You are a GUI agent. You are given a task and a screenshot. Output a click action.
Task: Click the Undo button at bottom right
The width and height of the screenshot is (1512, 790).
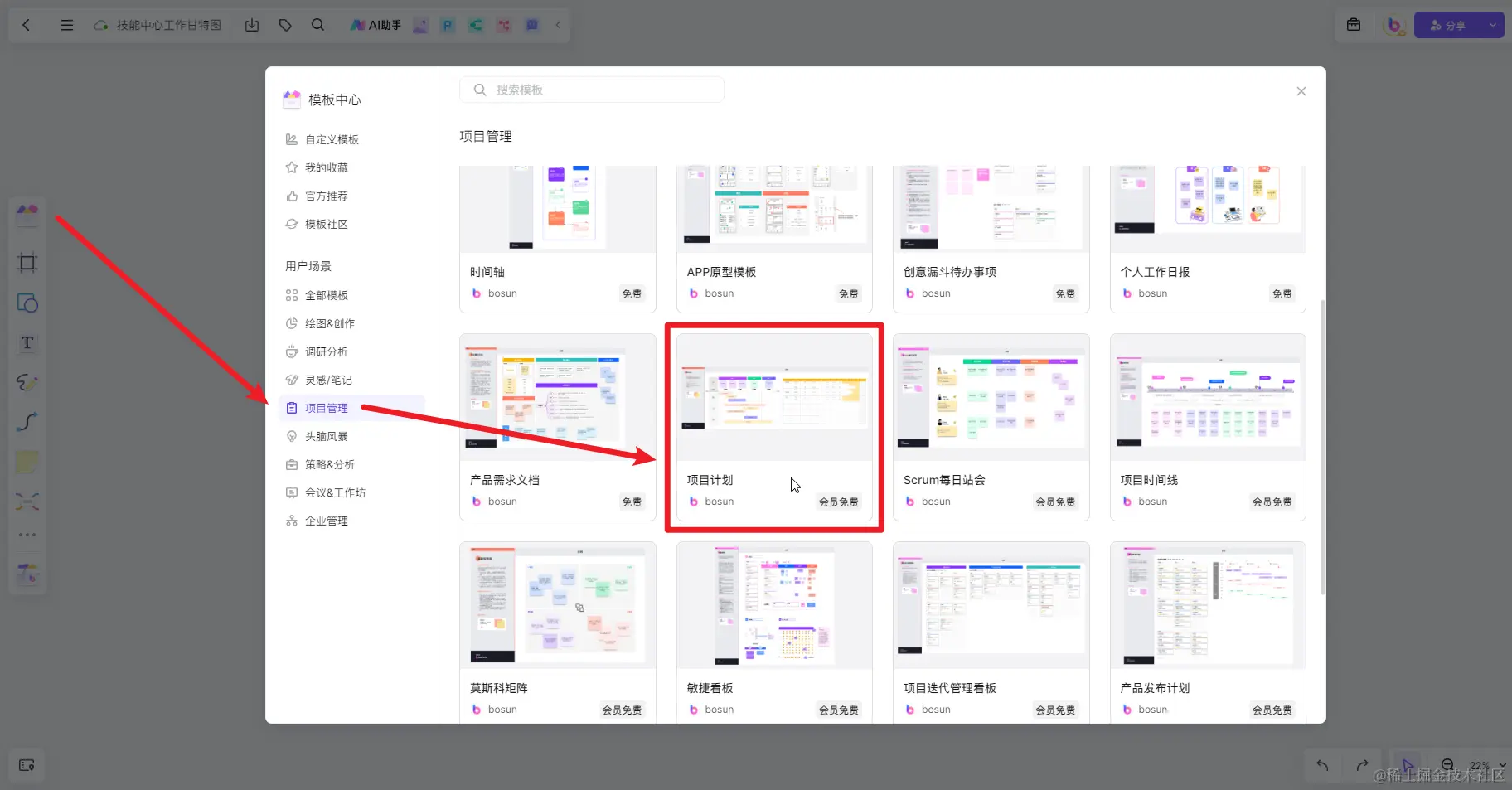coord(1323,765)
